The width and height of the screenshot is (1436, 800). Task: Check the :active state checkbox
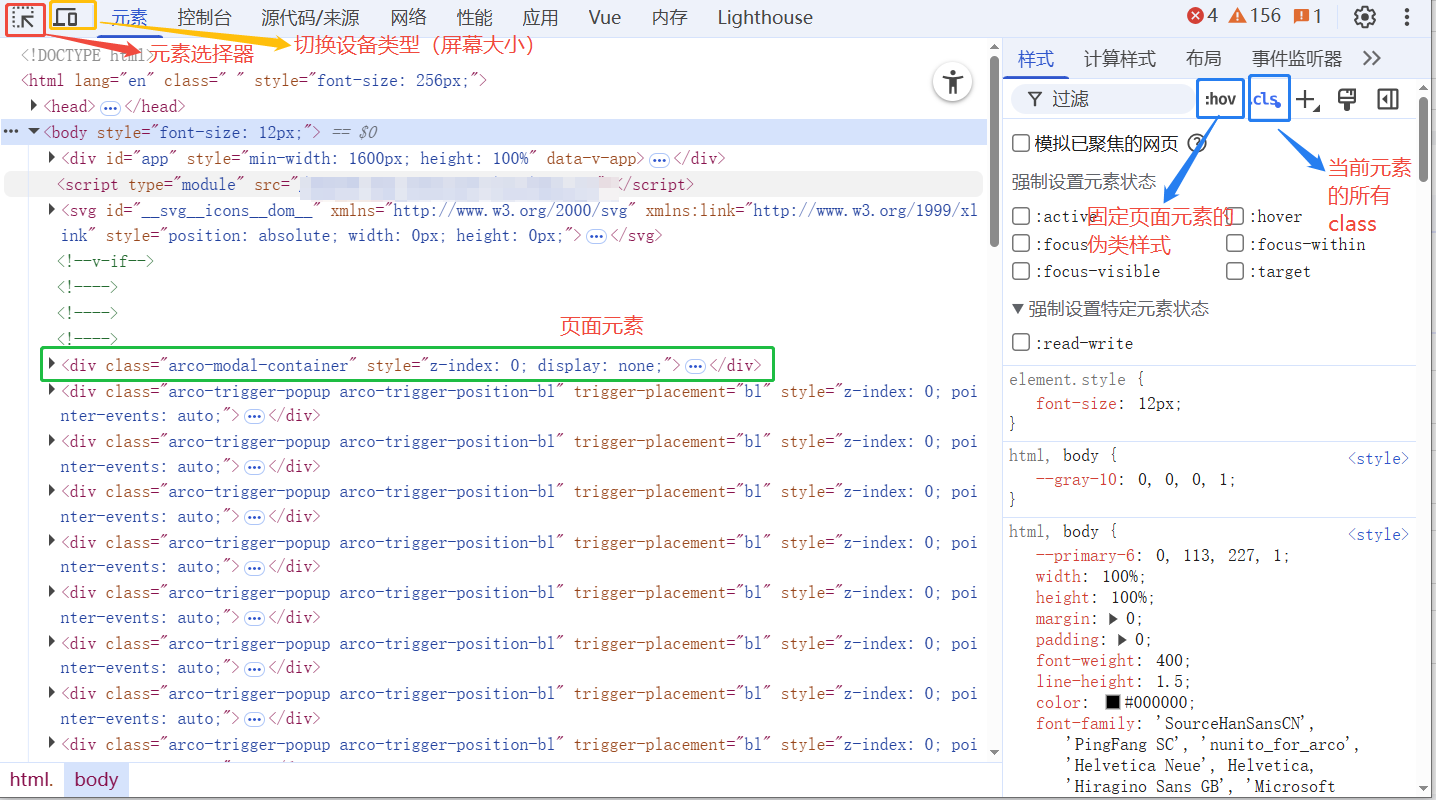[1021, 216]
